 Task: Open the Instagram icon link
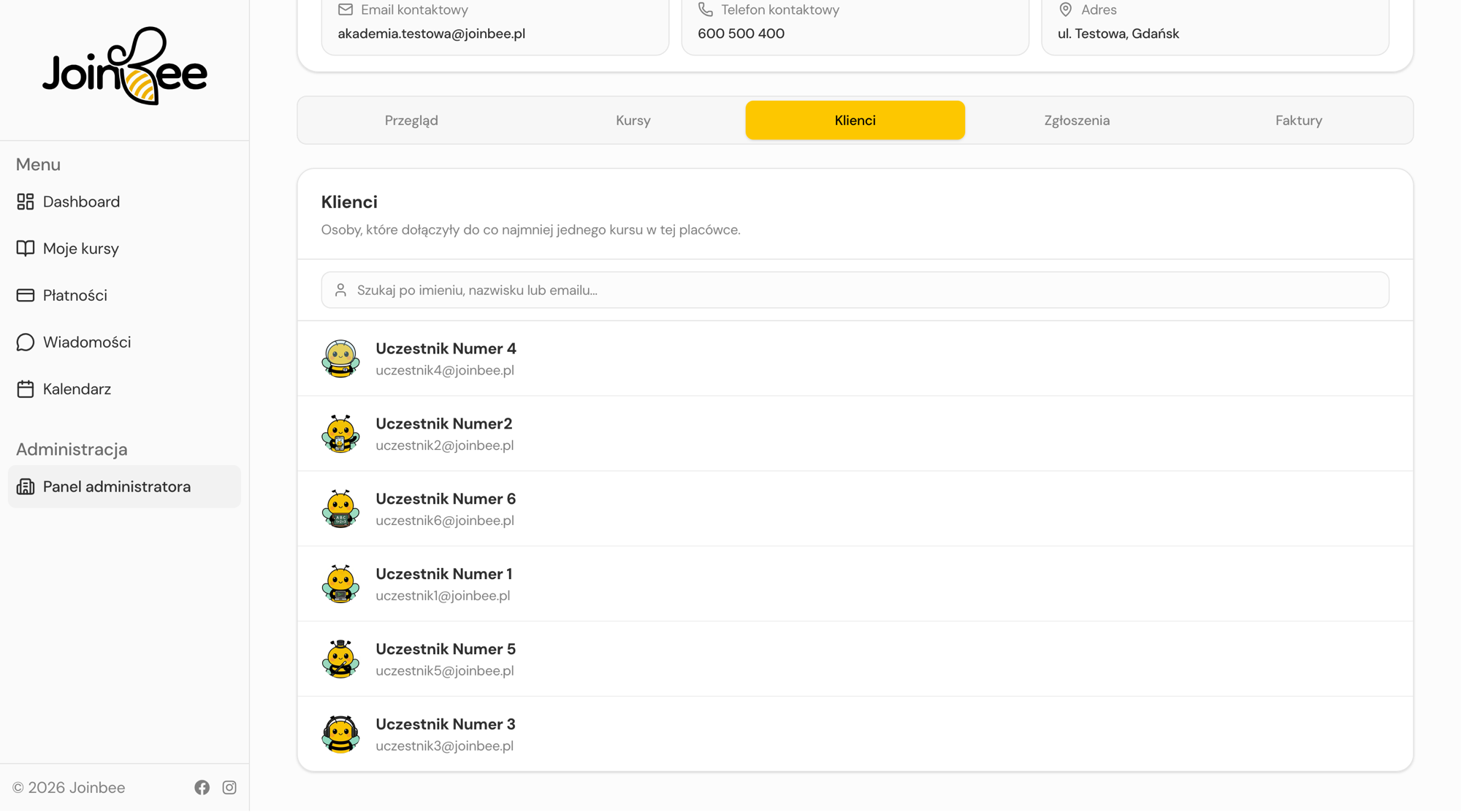coord(229,787)
